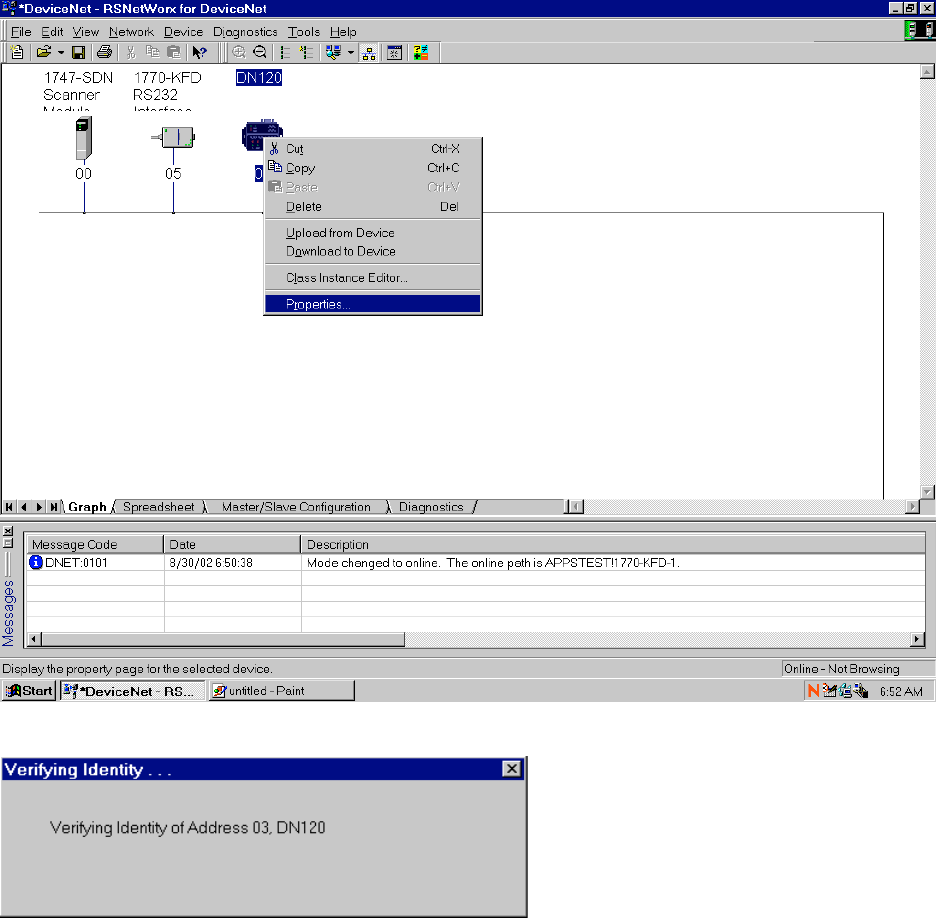Click the graph view scroll-down arrow
Image resolution: width=936 pixels, height=918 pixels.
click(x=927, y=492)
